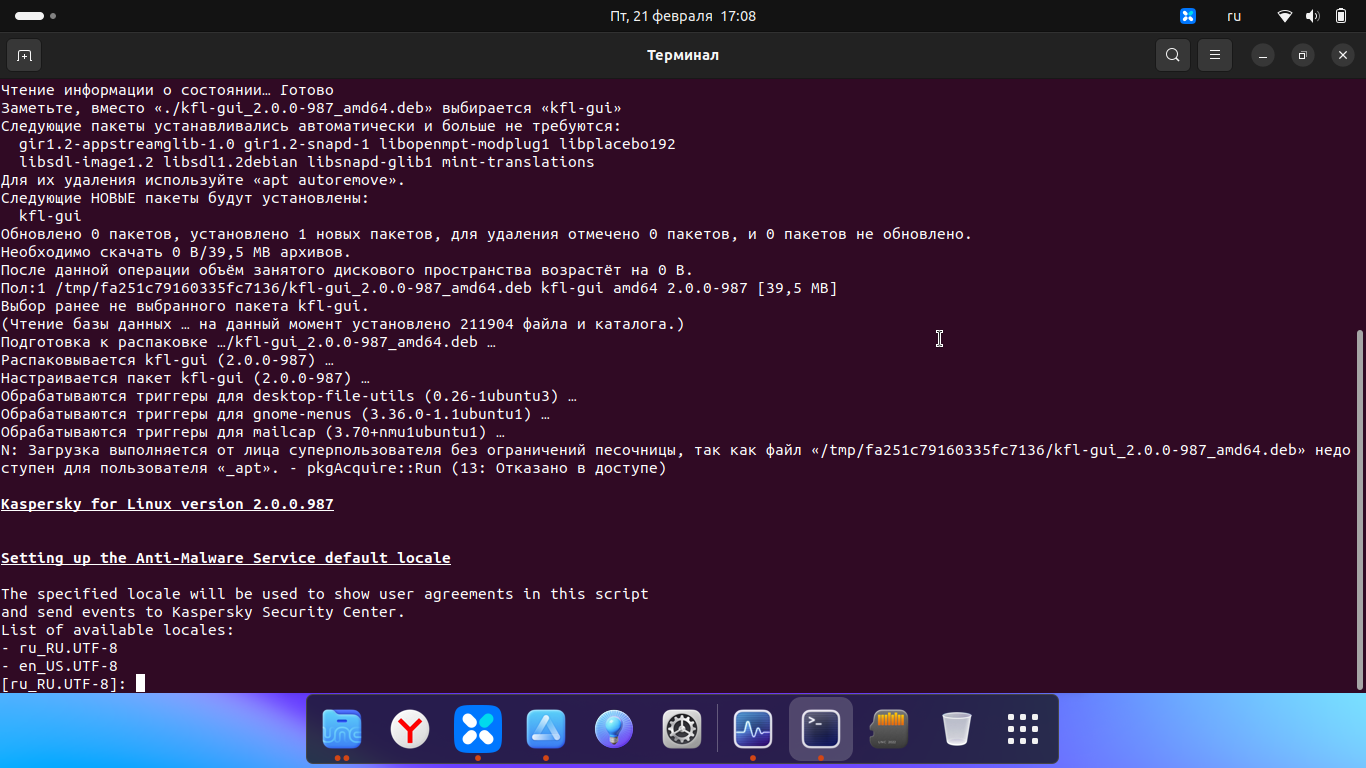Viewport: 1366px width, 768px height.
Task: Click the 'Чтение информации о состоянии… Готово' line
Action: [x=167, y=90]
